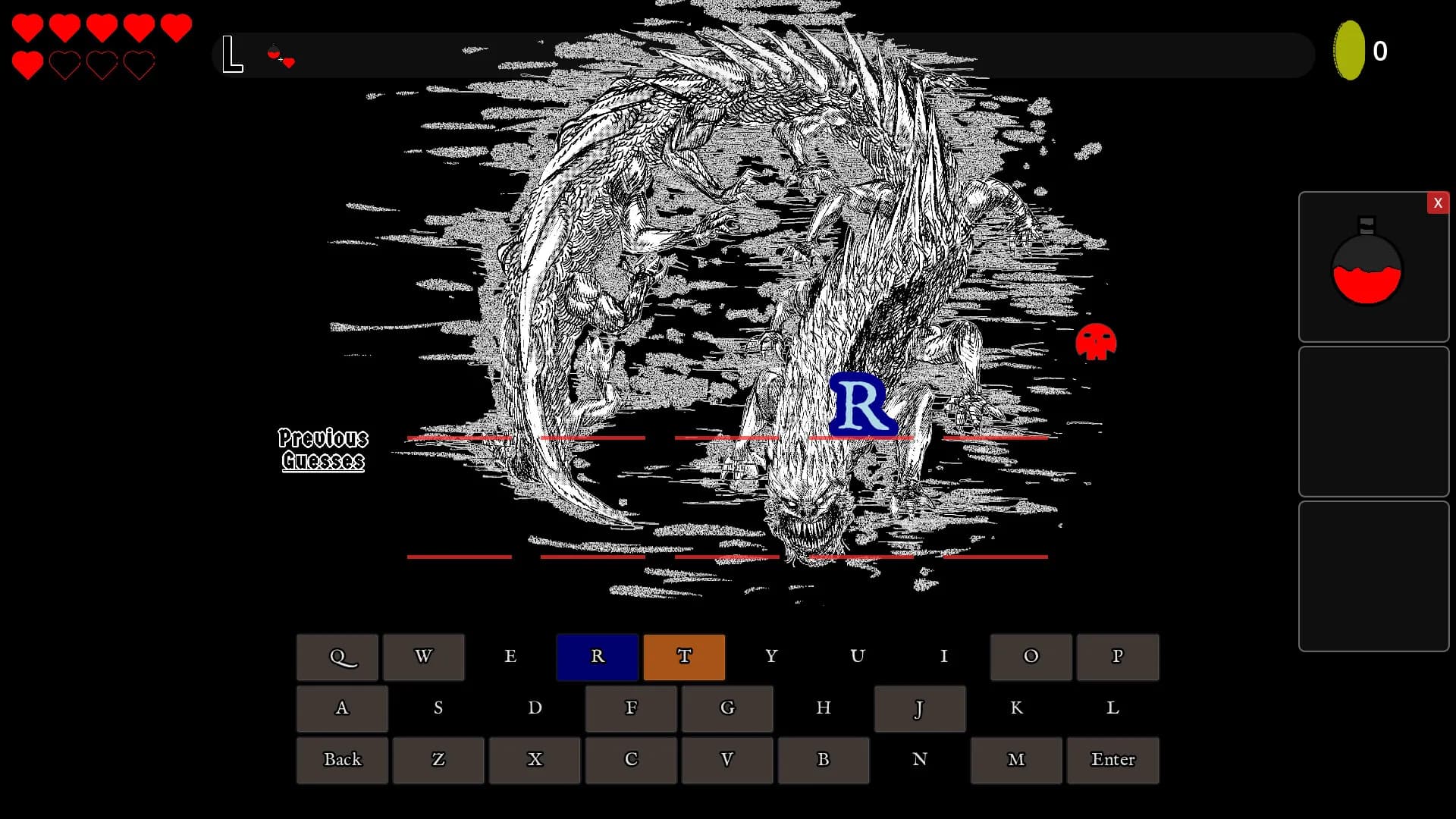This screenshot has height=819, width=1456.
Task: Click the last empty heart outline
Action: pos(140,65)
